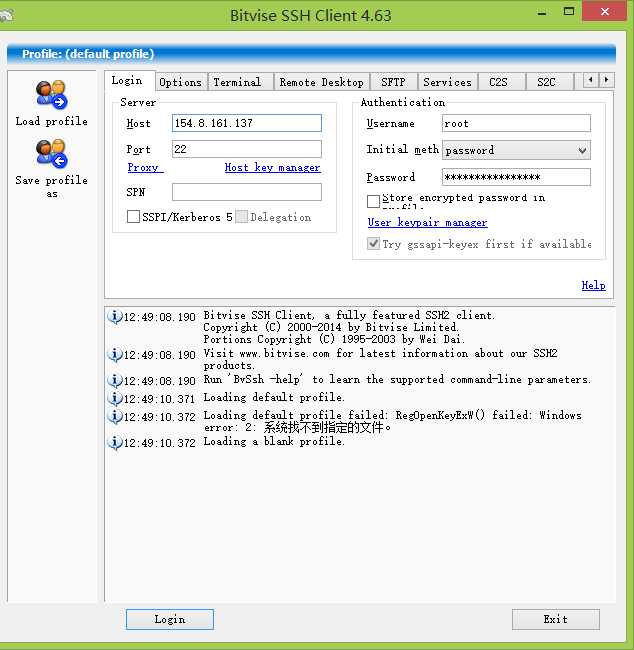
Task: Open the User keypair manager link
Action: click(x=428, y=223)
